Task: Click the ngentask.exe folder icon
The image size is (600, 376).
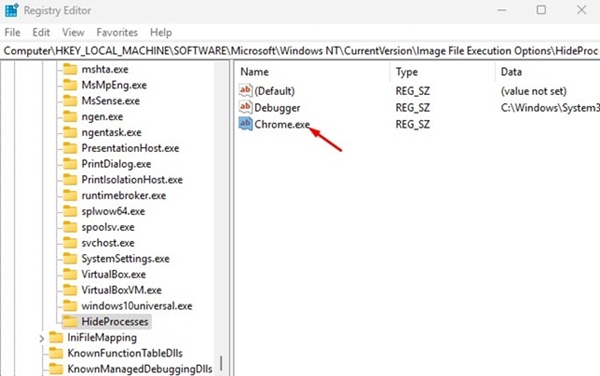Action: 70,132
